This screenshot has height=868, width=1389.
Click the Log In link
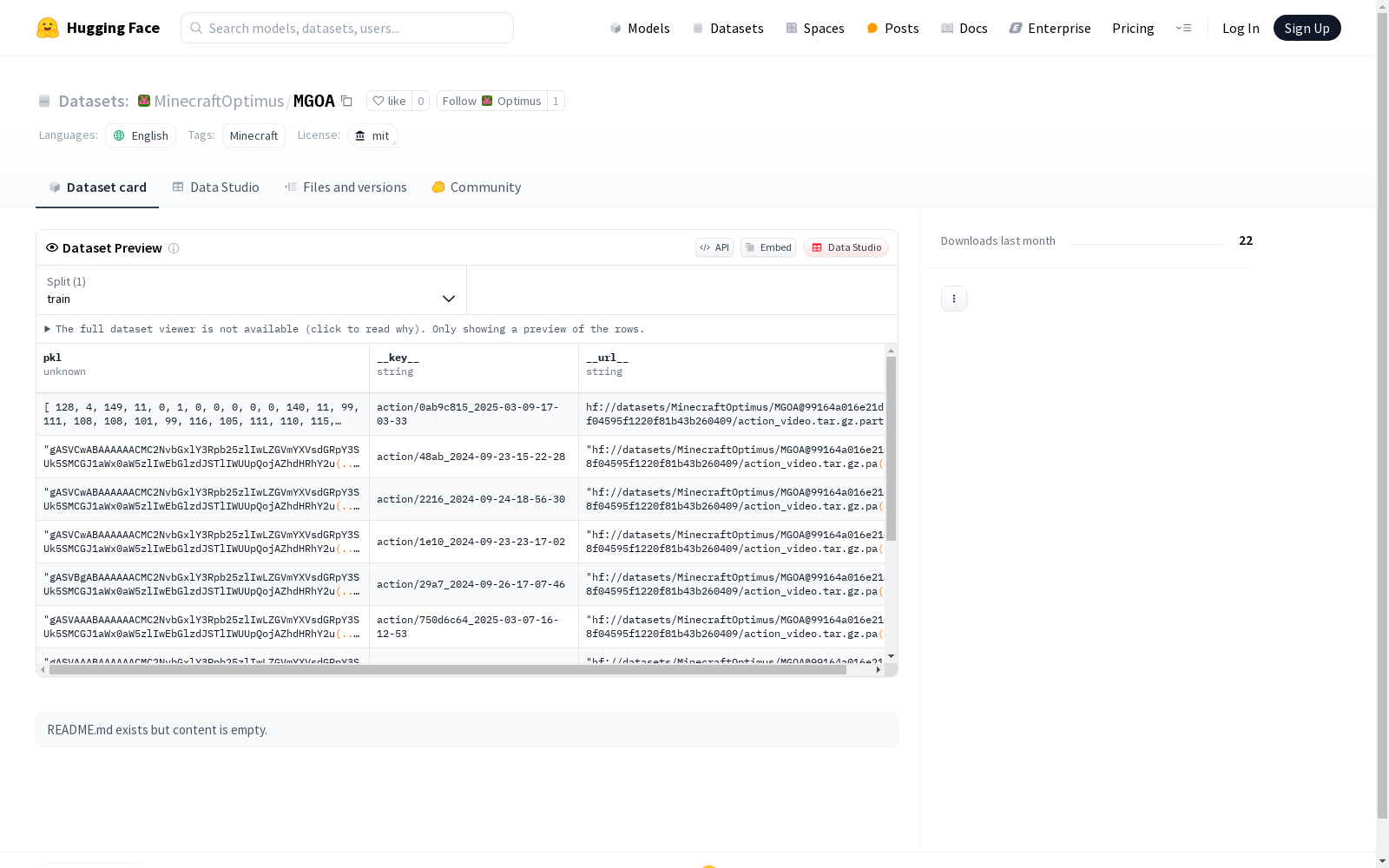1241,28
